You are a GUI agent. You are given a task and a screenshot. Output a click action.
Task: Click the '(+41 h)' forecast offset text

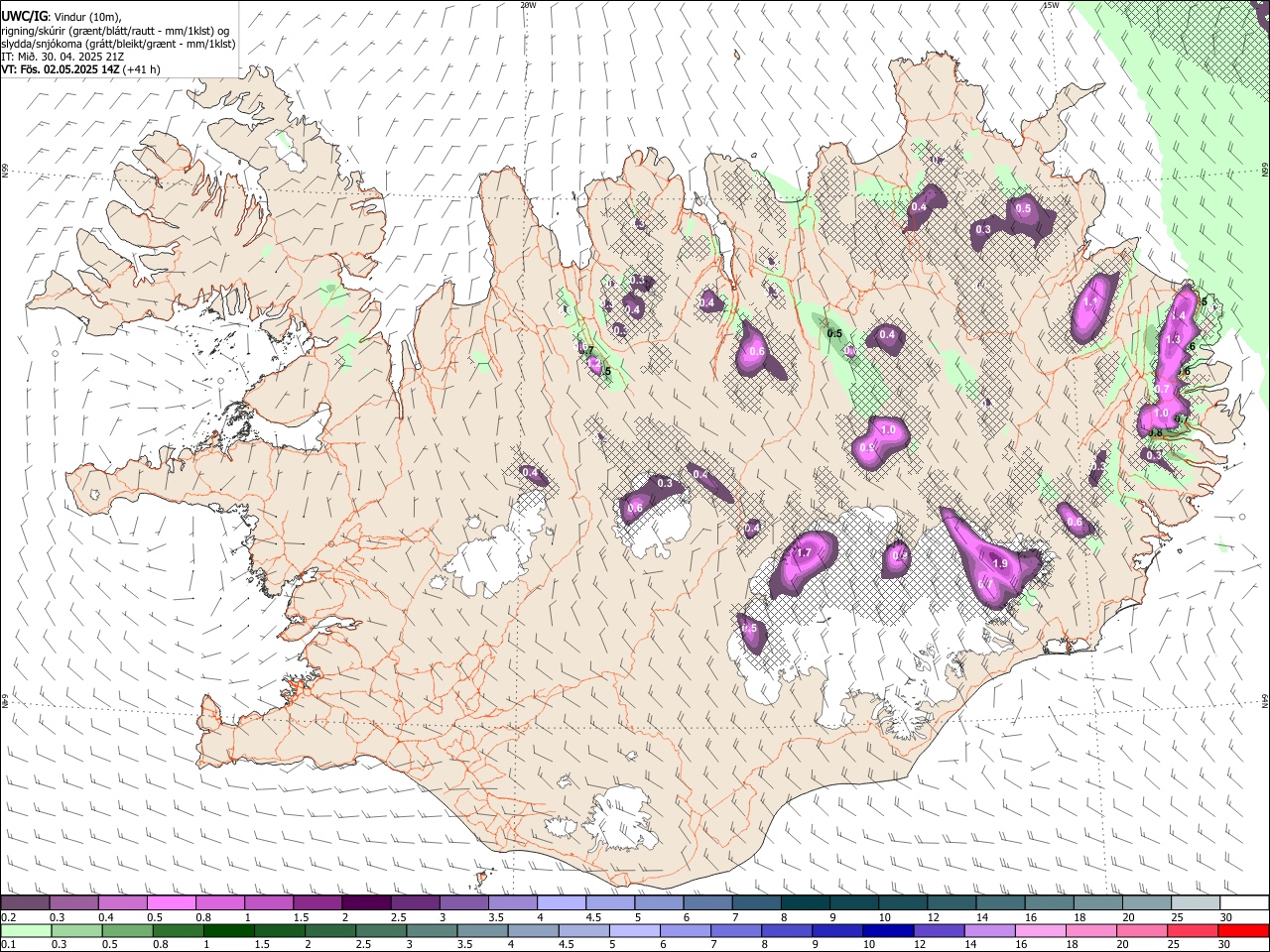pyautogui.click(x=142, y=69)
